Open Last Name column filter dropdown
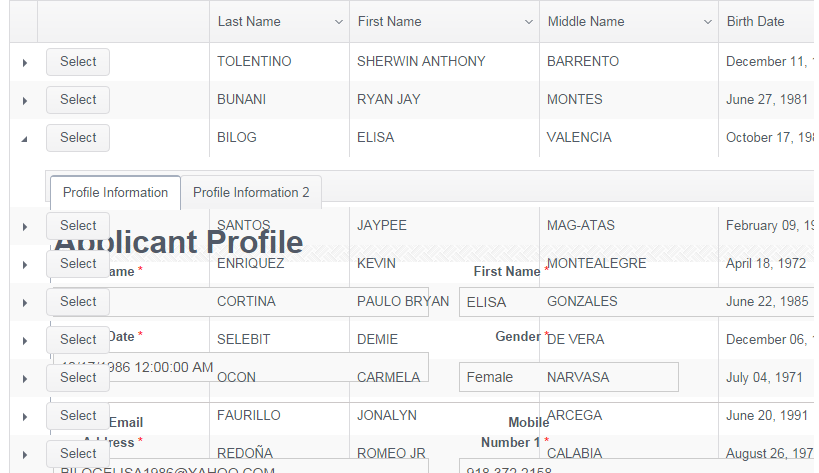The height and width of the screenshot is (473, 819). tap(339, 22)
